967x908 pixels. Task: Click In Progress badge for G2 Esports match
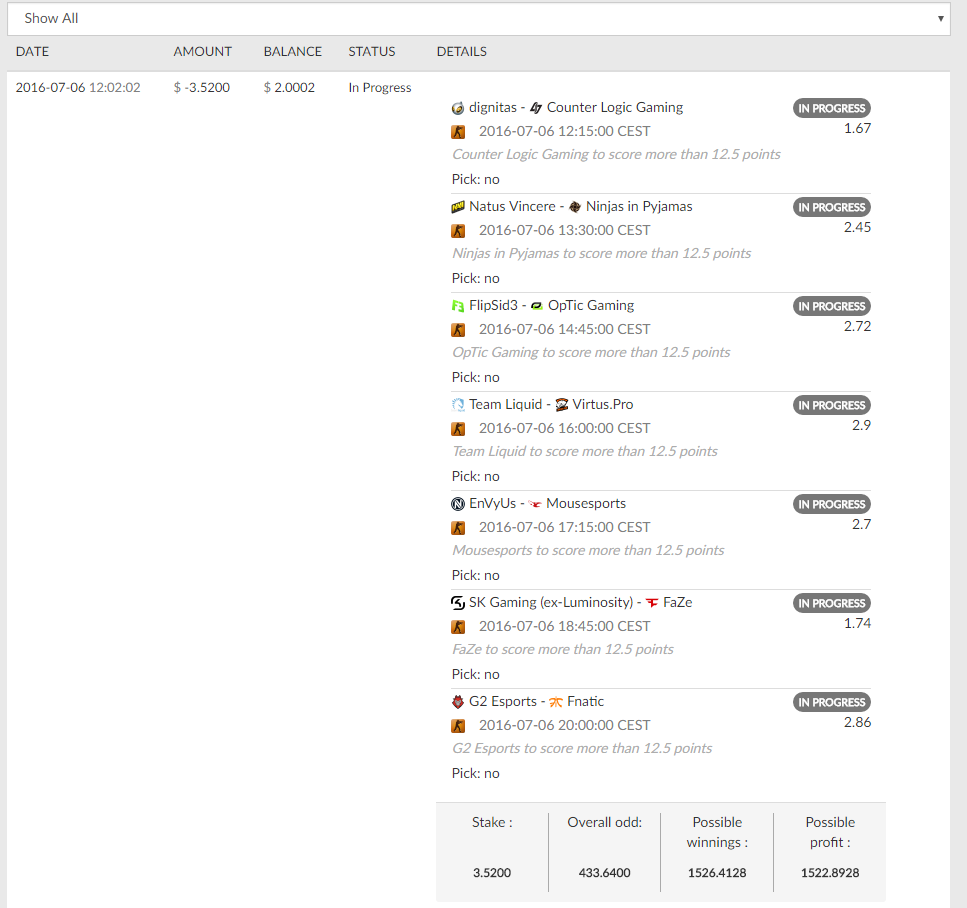tap(831, 703)
